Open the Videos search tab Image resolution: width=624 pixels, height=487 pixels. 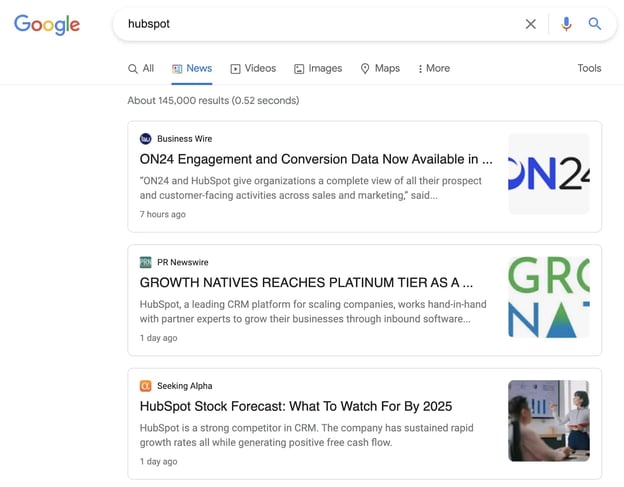[253, 68]
